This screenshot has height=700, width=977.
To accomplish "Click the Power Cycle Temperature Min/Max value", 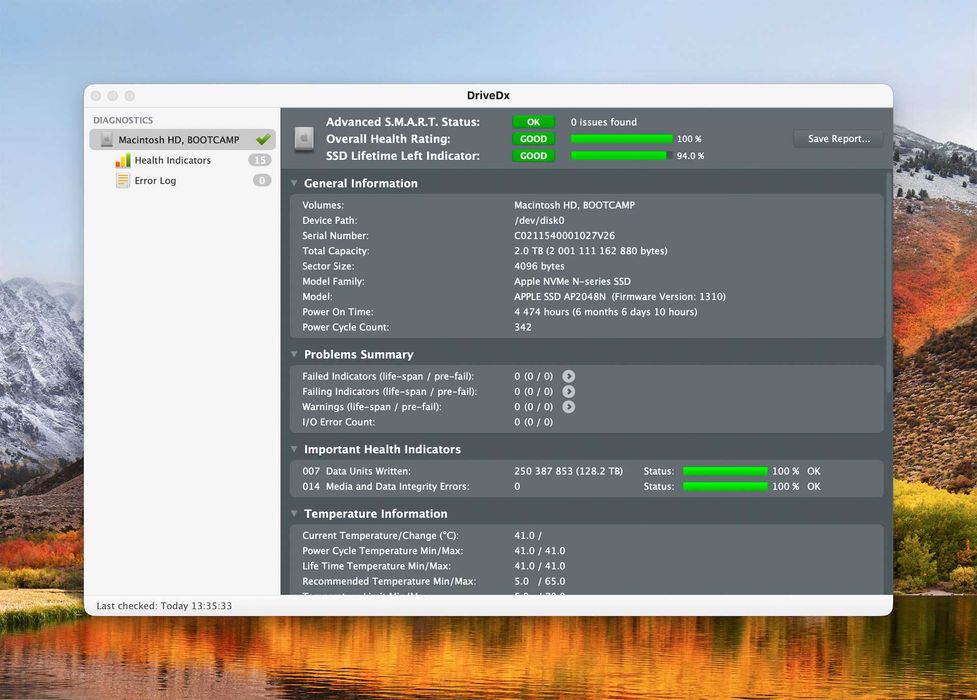I will 540,551.
